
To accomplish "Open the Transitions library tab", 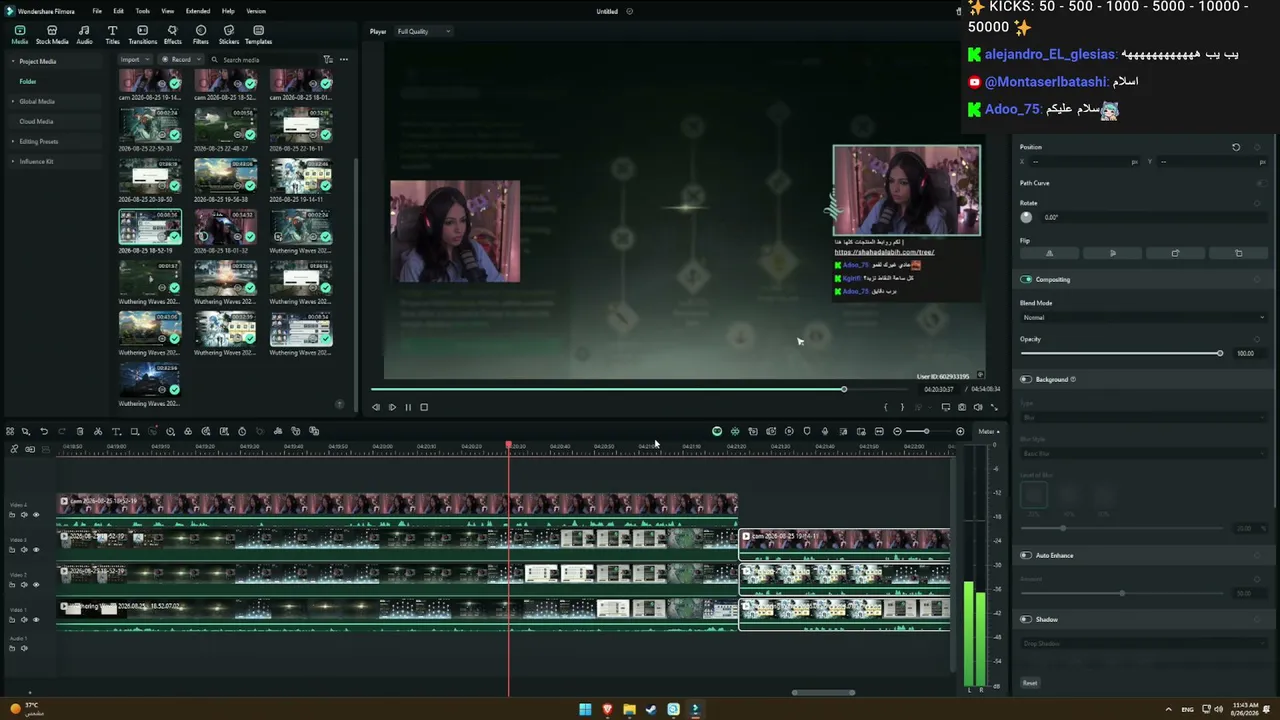I will click(143, 35).
